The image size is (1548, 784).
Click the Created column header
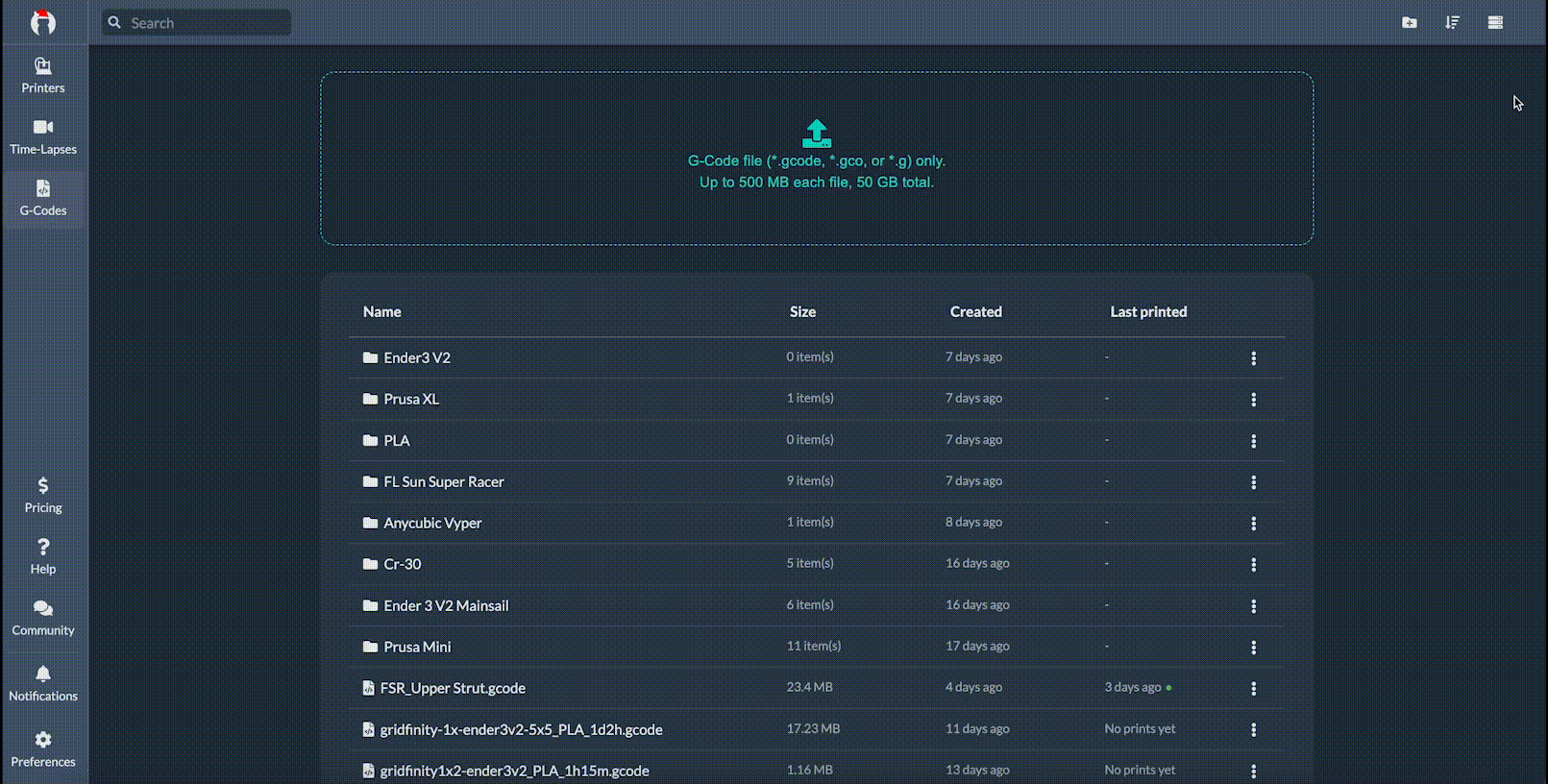975,311
